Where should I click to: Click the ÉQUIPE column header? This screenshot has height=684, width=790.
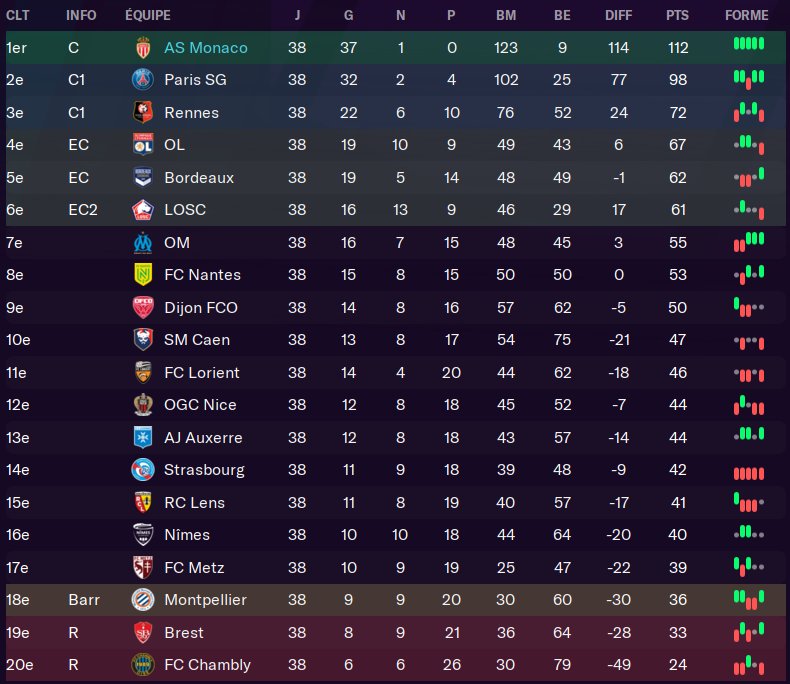tap(148, 16)
